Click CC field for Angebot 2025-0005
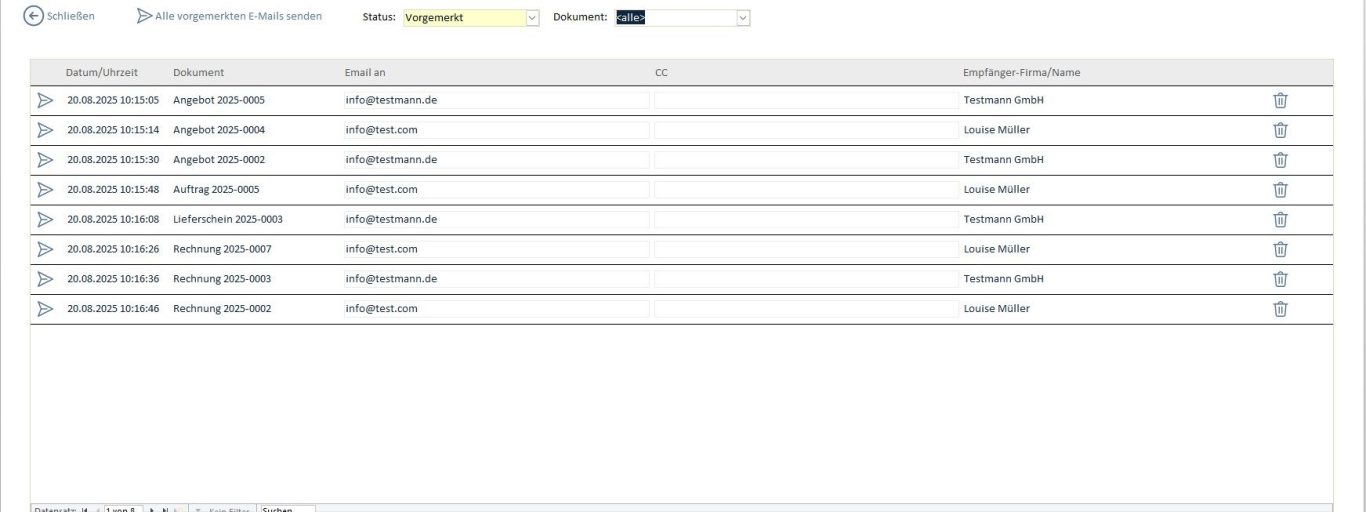1366x512 pixels. click(x=806, y=100)
